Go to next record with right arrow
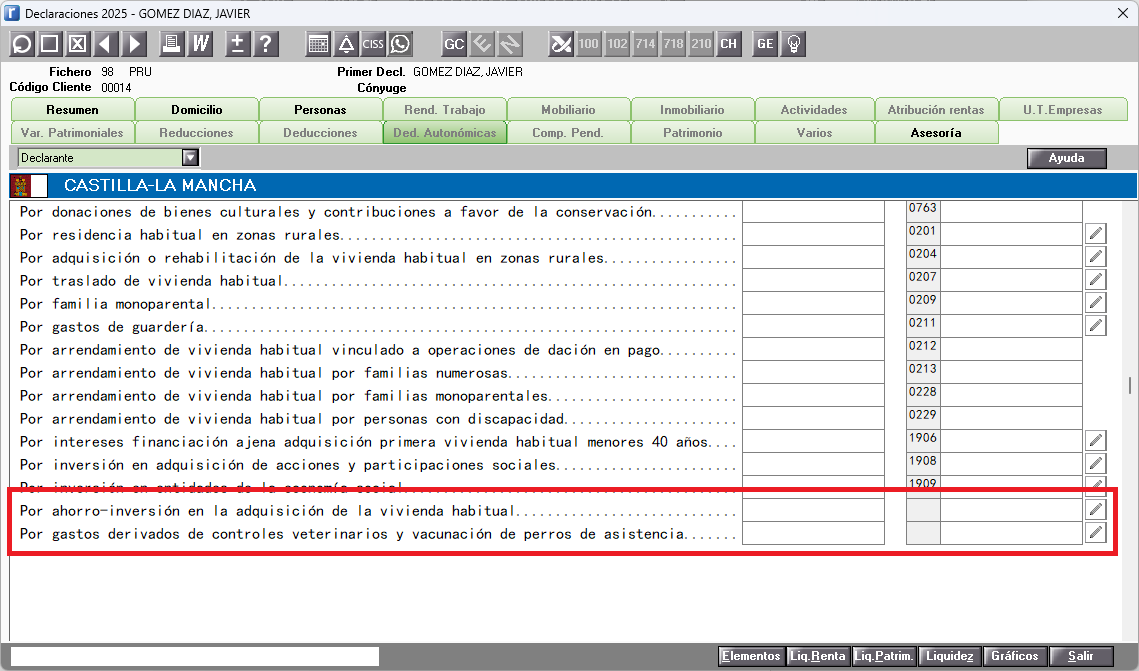The image size is (1139, 671). coord(134,44)
